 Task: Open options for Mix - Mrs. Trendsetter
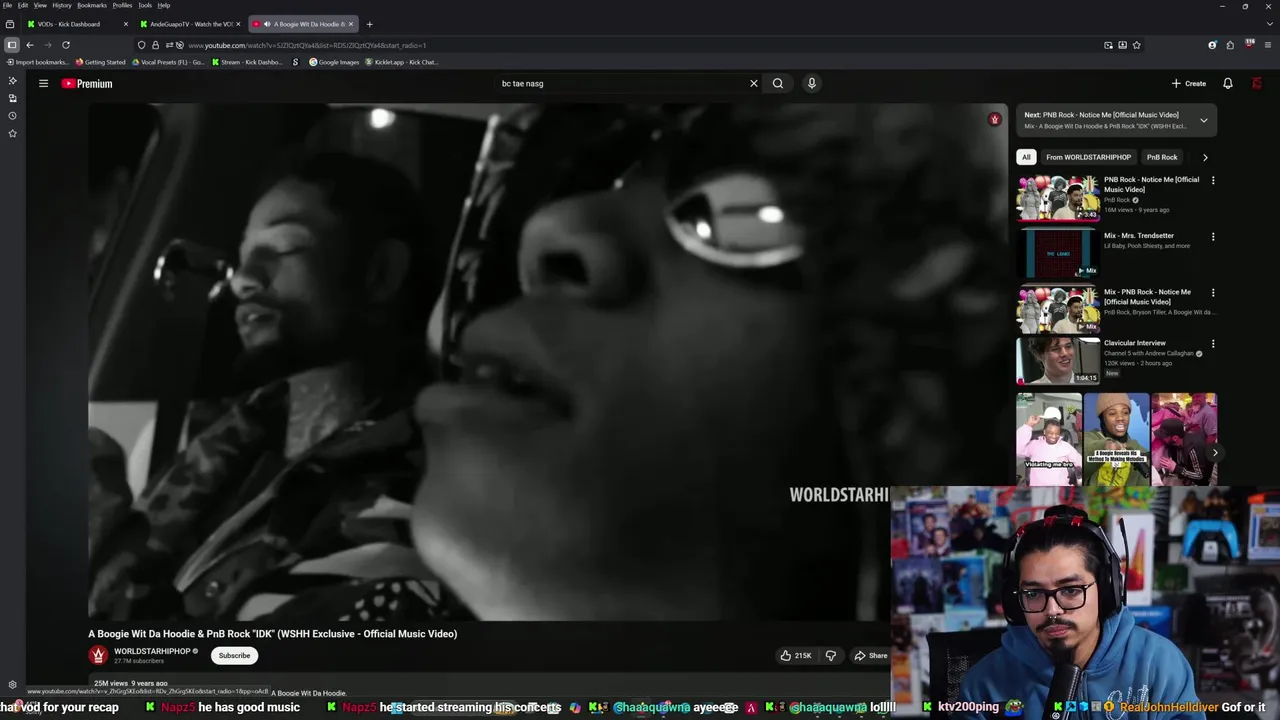coord(1213,237)
